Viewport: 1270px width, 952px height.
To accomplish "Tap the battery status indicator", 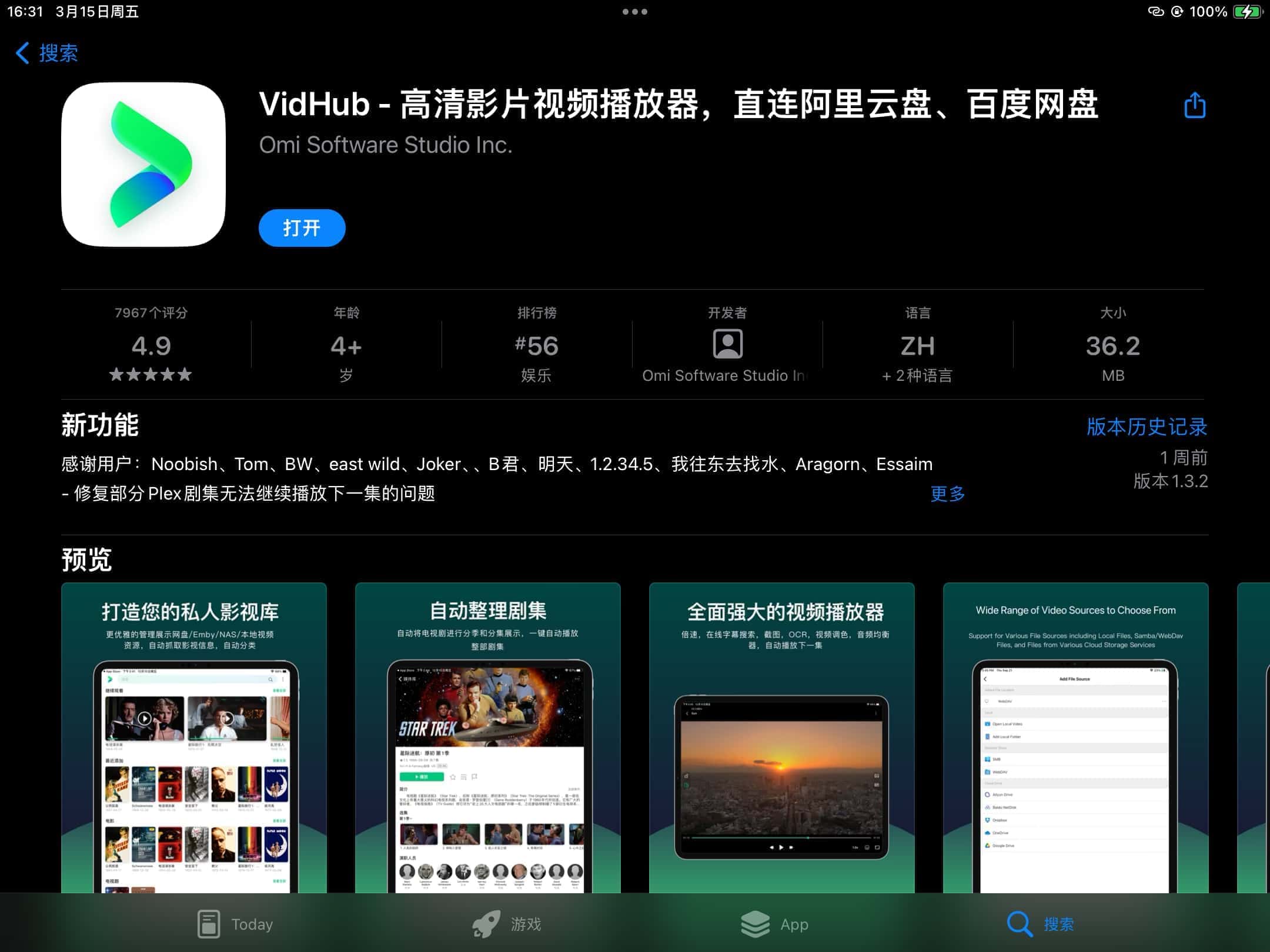I will [x=1246, y=12].
